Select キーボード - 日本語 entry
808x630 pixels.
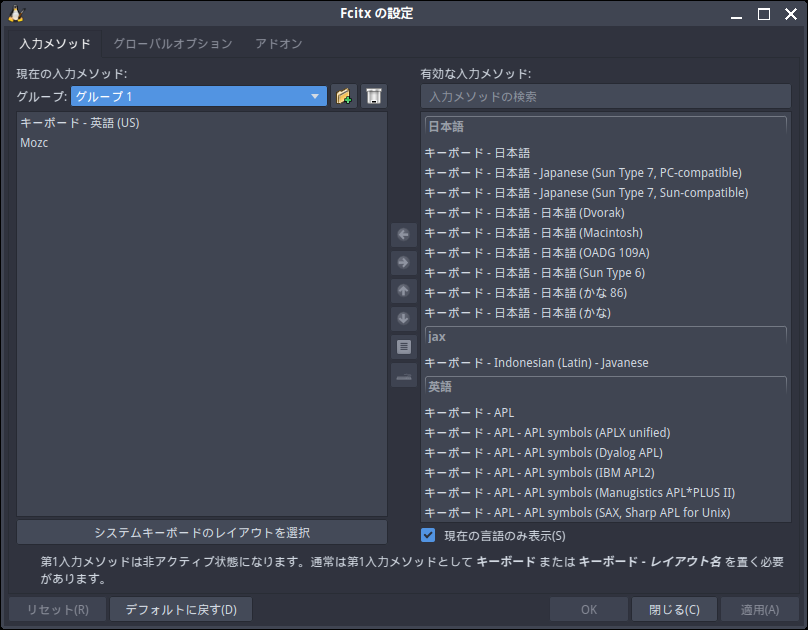tap(605, 152)
